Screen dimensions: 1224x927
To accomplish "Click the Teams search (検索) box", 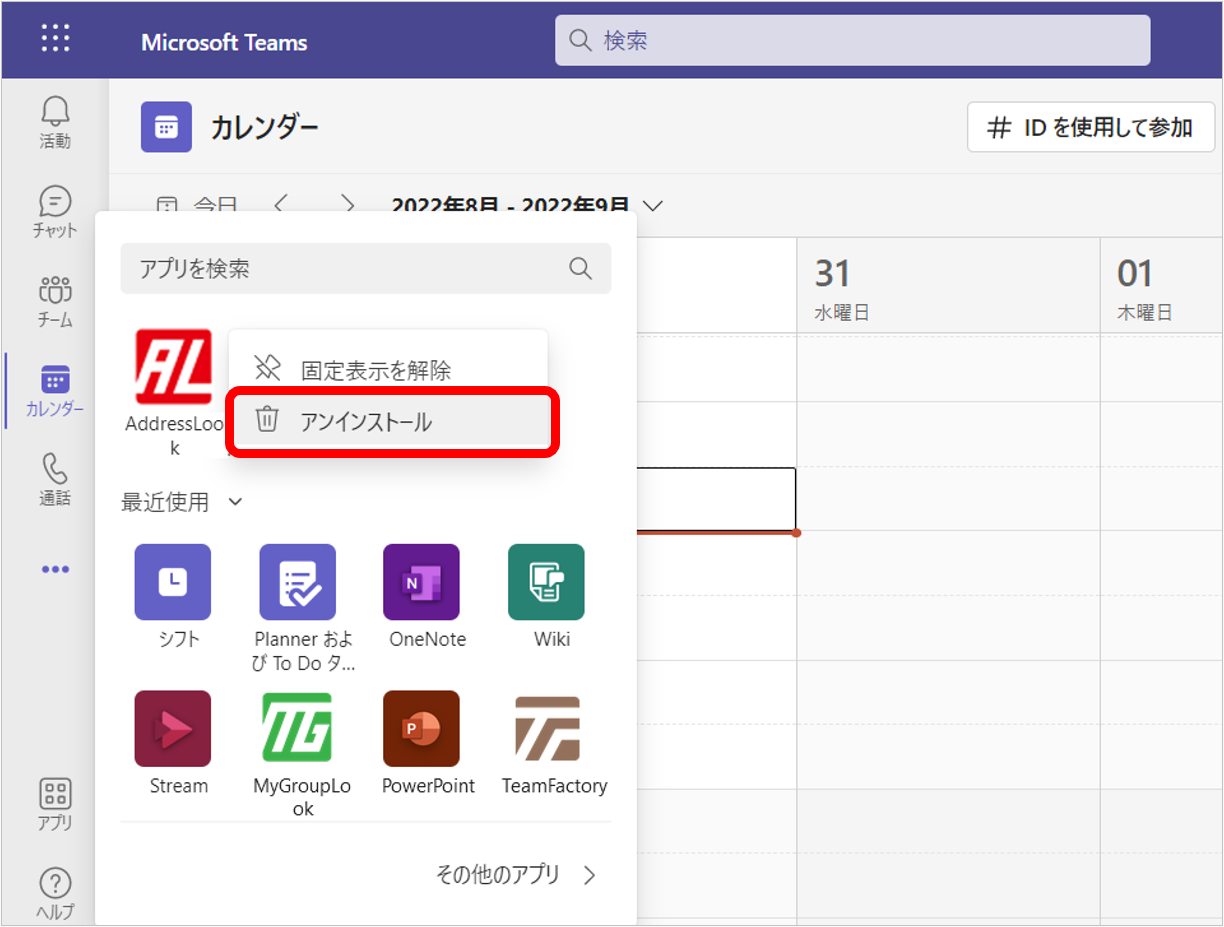I will [x=853, y=40].
